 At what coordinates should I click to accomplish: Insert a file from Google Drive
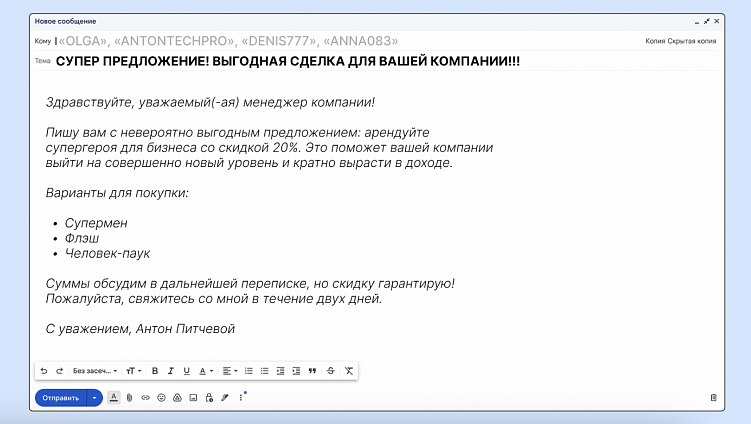click(177, 398)
